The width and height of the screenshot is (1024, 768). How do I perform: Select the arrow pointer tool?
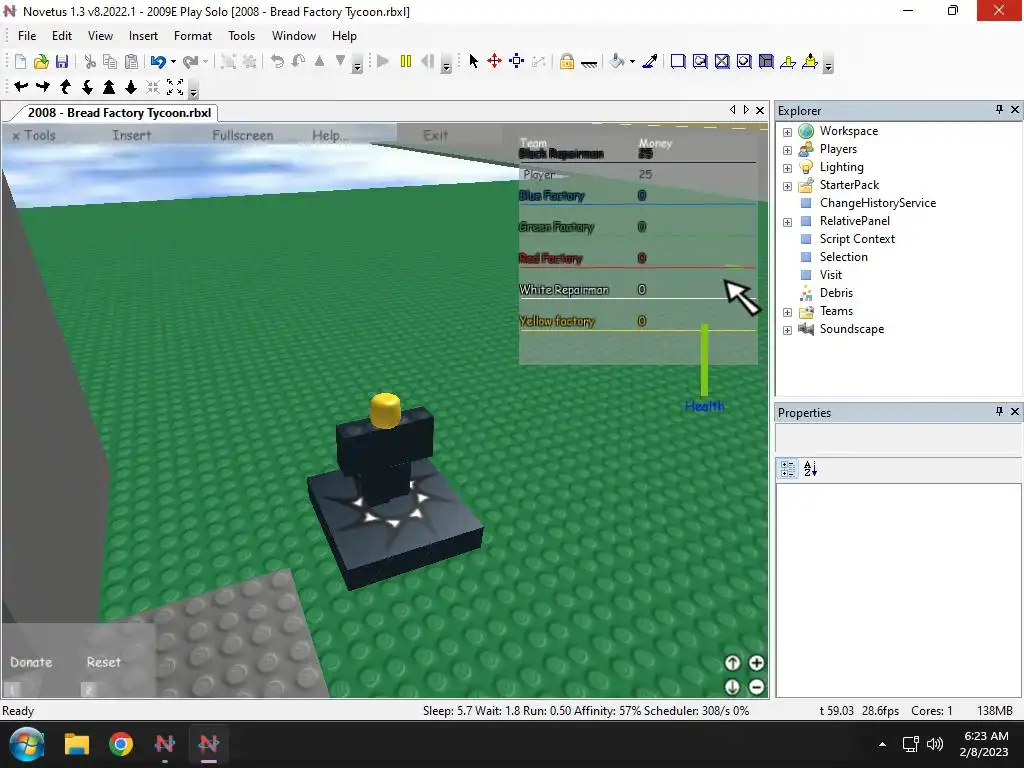point(473,61)
